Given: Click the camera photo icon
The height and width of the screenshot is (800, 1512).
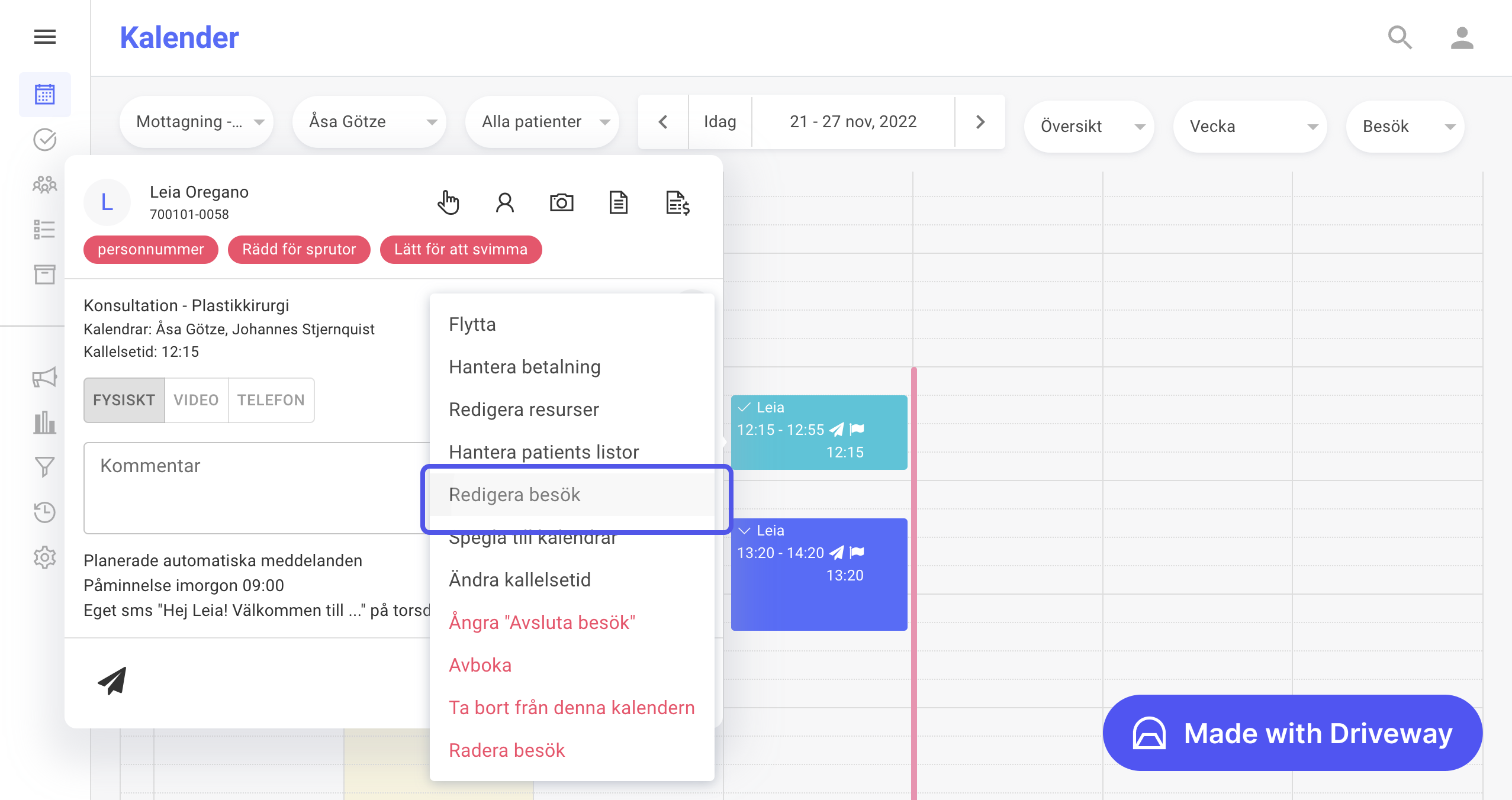Looking at the screenshot, I should [561, 203].
